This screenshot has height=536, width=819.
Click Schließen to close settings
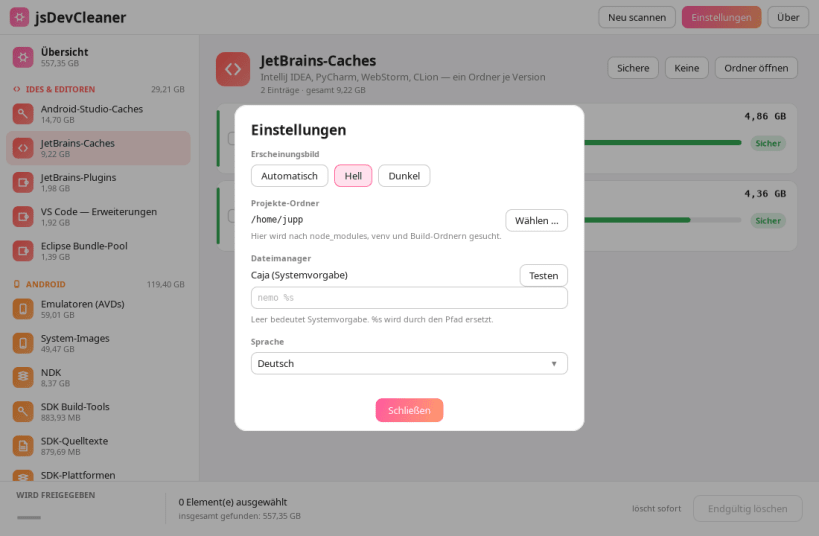410,410
